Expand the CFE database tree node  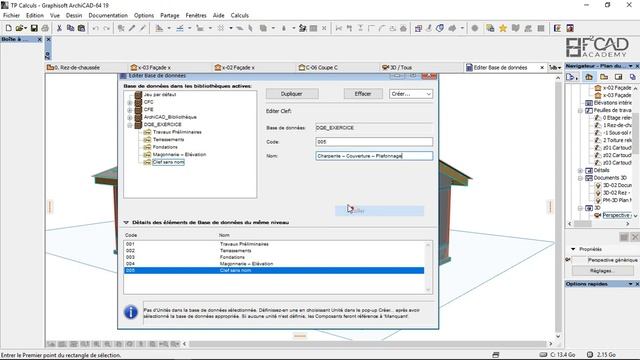(x=130, y=110)
